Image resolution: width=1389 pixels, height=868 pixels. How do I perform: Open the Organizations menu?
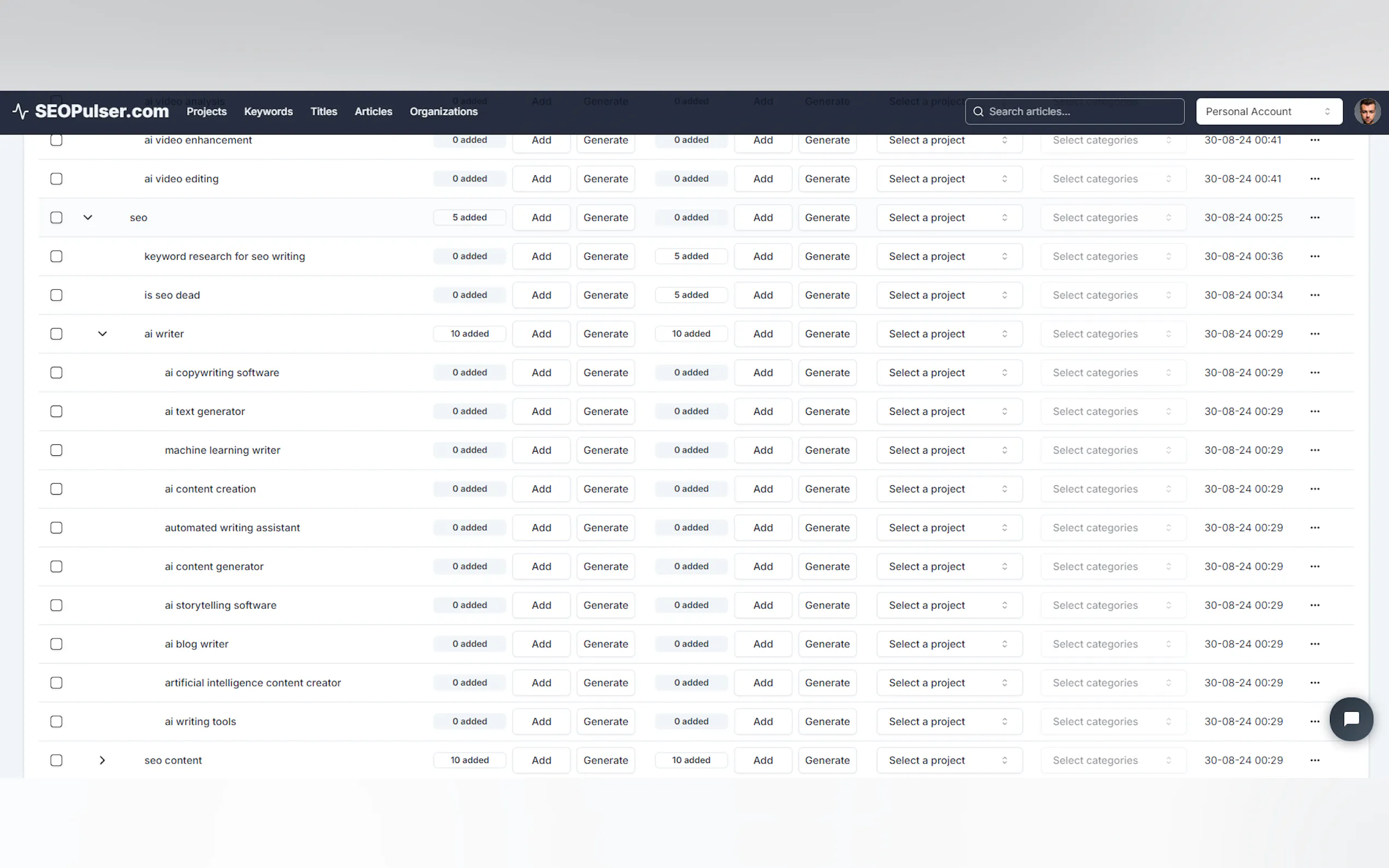(443, 112)
